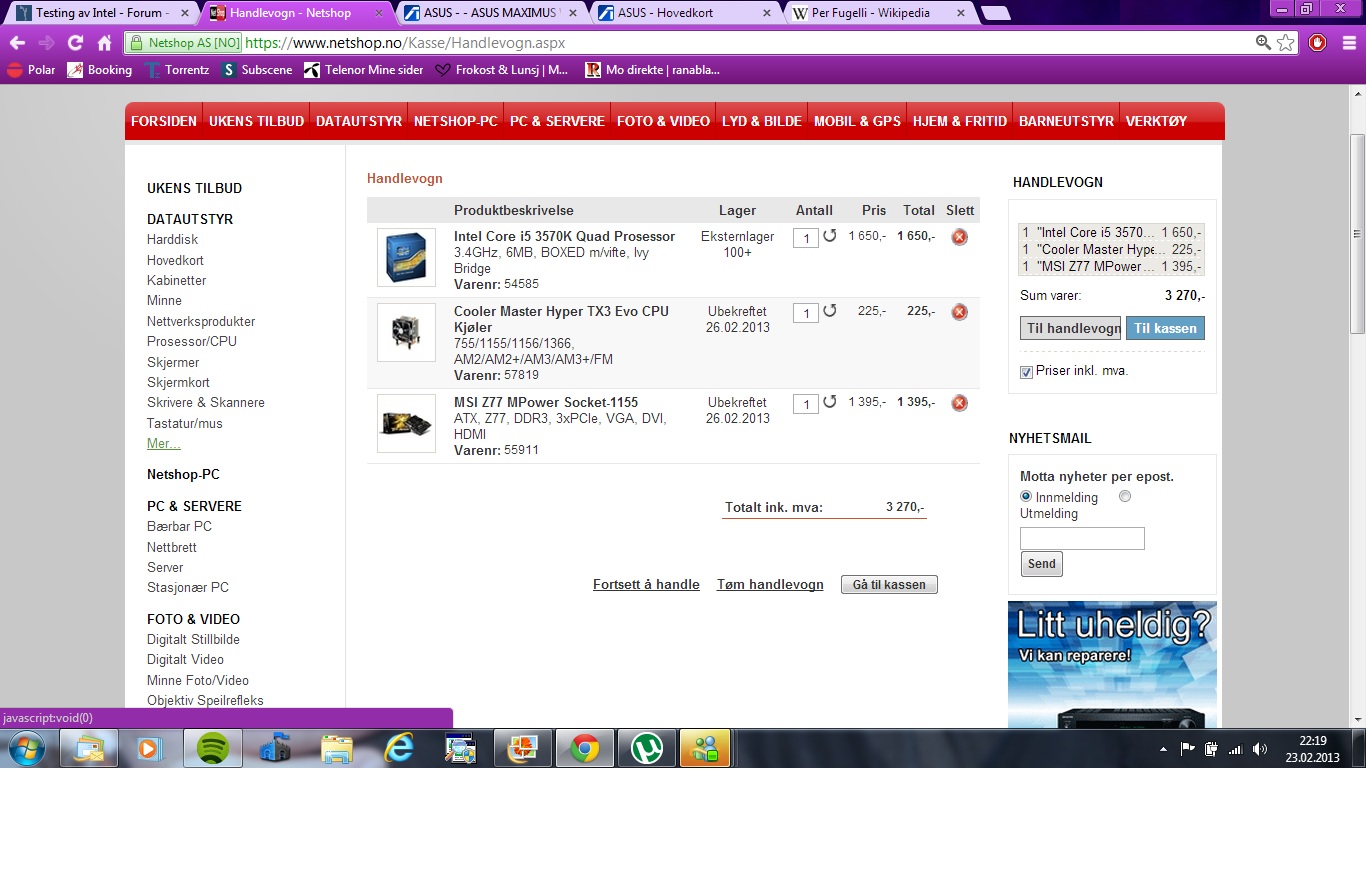The height and width of the screenshot is (883, 1366).
Task: Open the zoom magnifier icon in address bar
Action: point(1264,43)
